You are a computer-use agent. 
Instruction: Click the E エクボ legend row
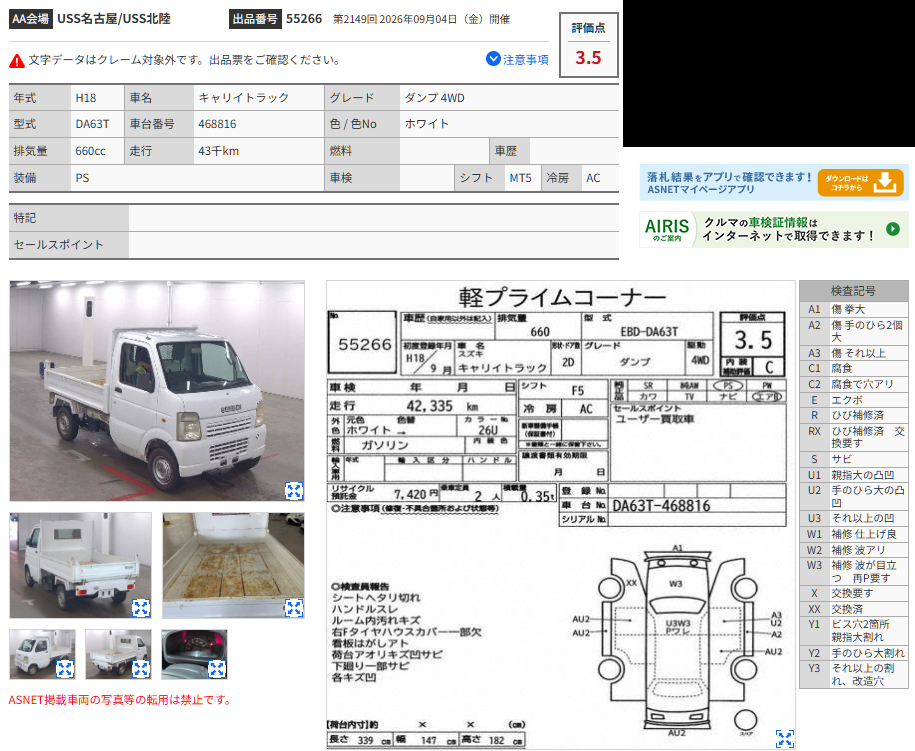click(x=854, y=400)
